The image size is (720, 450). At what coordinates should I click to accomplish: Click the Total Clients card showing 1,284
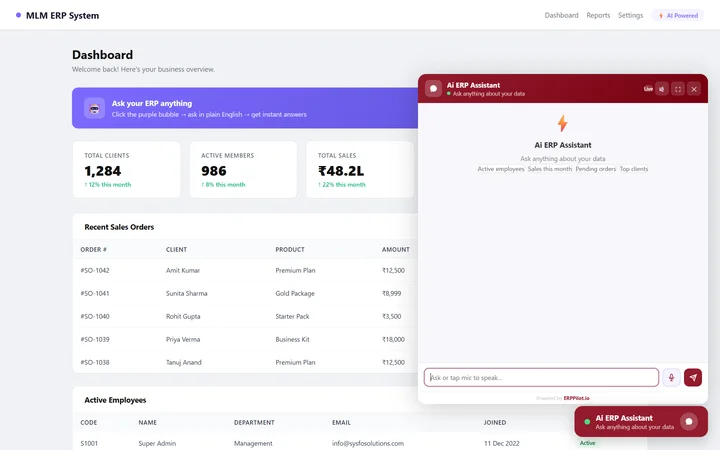pyautogui.click(x=126, y=169)
